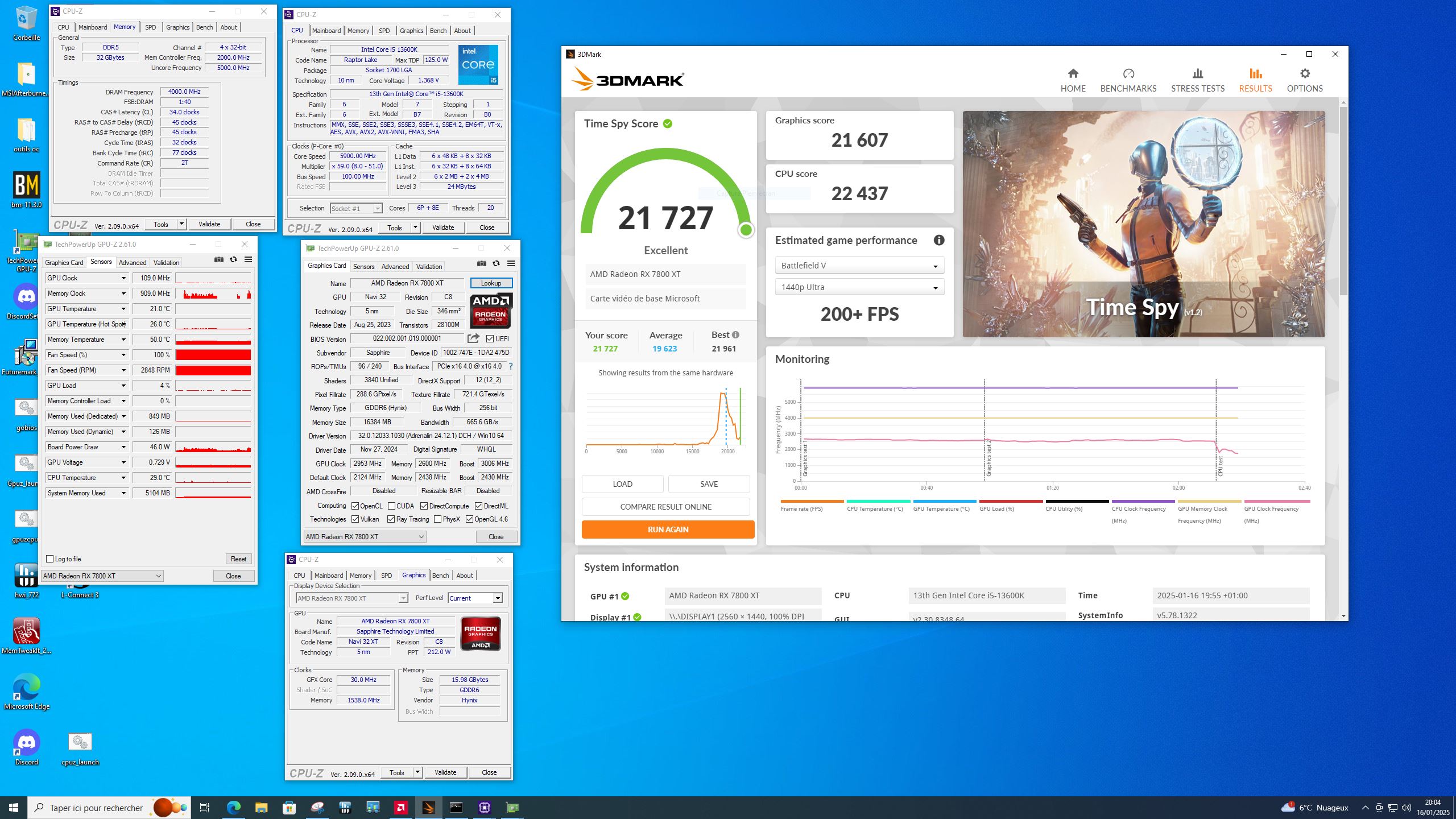Open File Explorer from taskbar

coord(261,807)
